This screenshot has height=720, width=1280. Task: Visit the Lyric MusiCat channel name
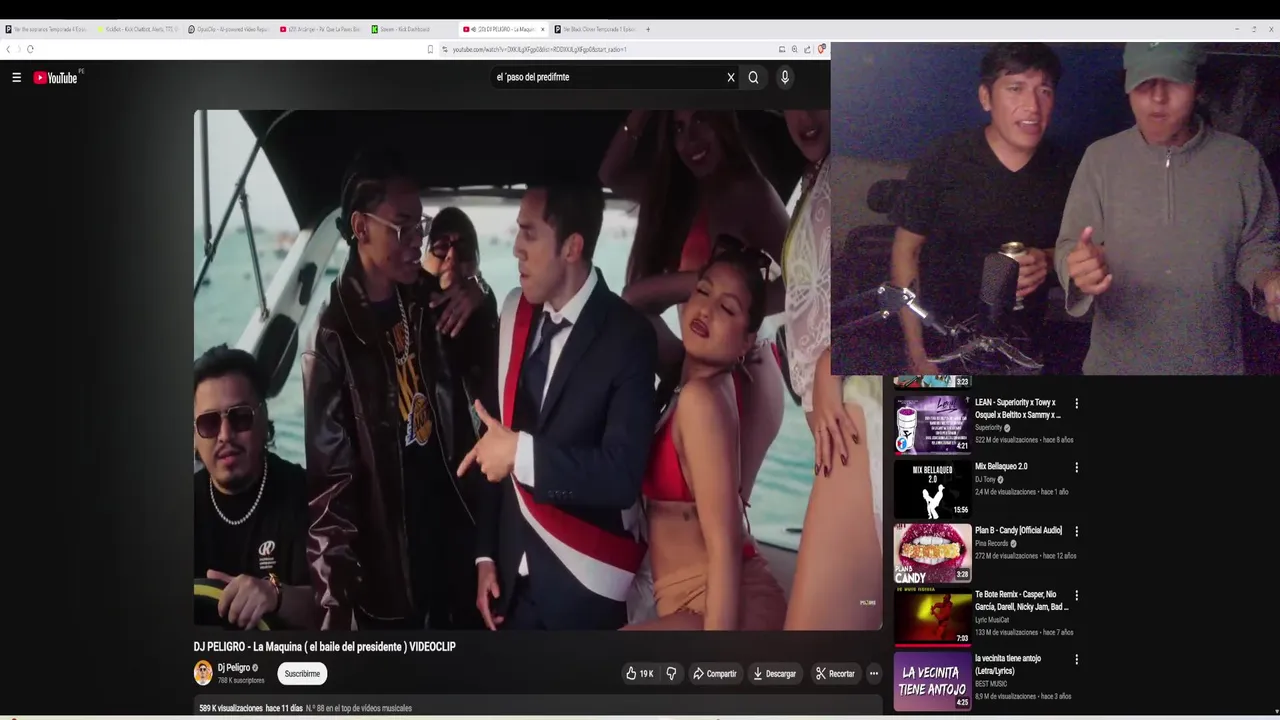(x=992, y=619)
